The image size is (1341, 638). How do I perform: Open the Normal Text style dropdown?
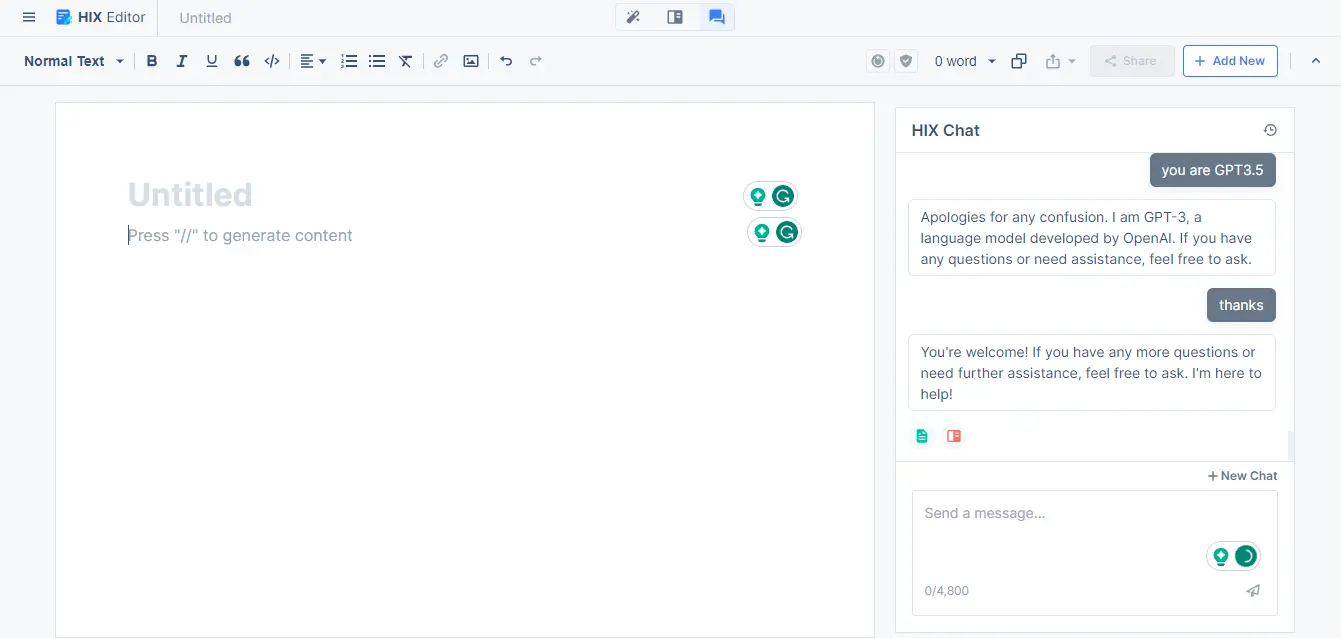click(x=70, y=61)
